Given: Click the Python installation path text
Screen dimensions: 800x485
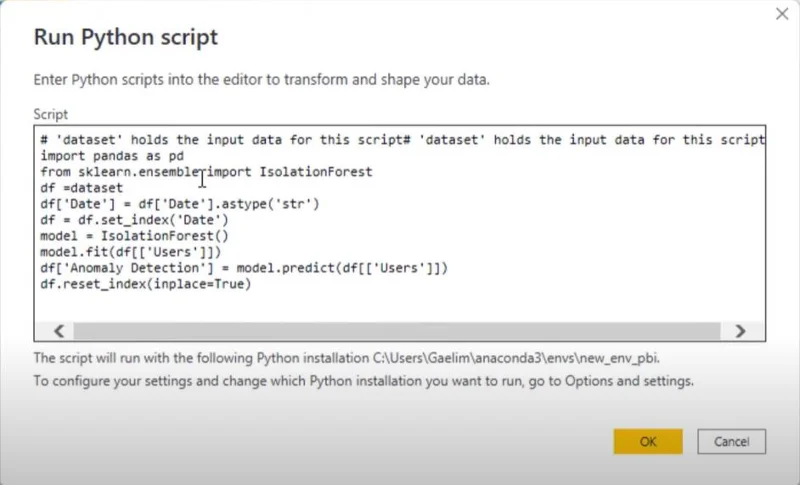Looking at the screenshot, I should point(516,358).
